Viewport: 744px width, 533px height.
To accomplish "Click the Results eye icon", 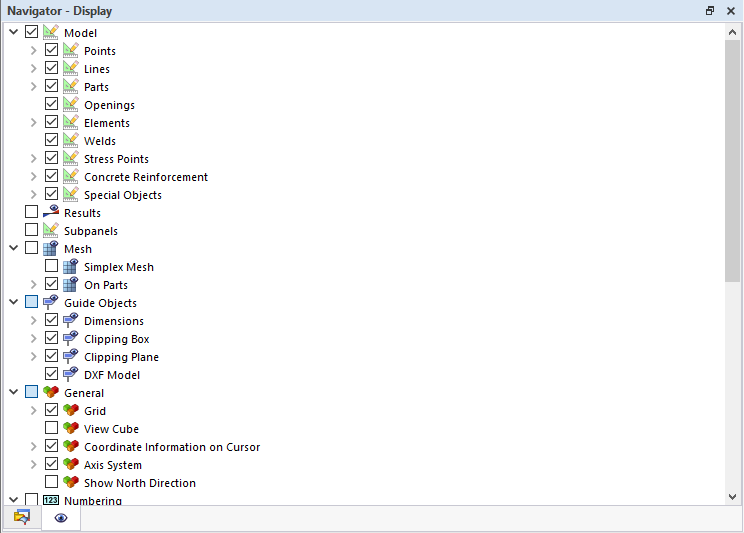I will (51, 212).
